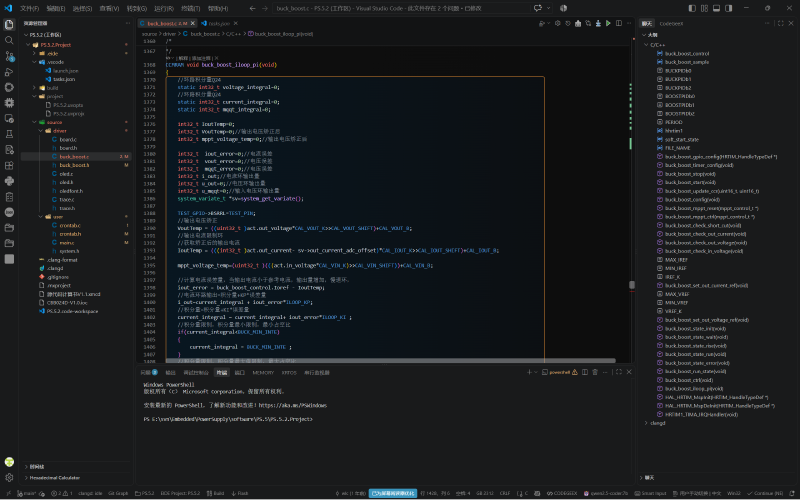Image resolution: width=800 pixels, height=500 pixels.
Task: Open Run and Debug view
Action: coord(9,72)
